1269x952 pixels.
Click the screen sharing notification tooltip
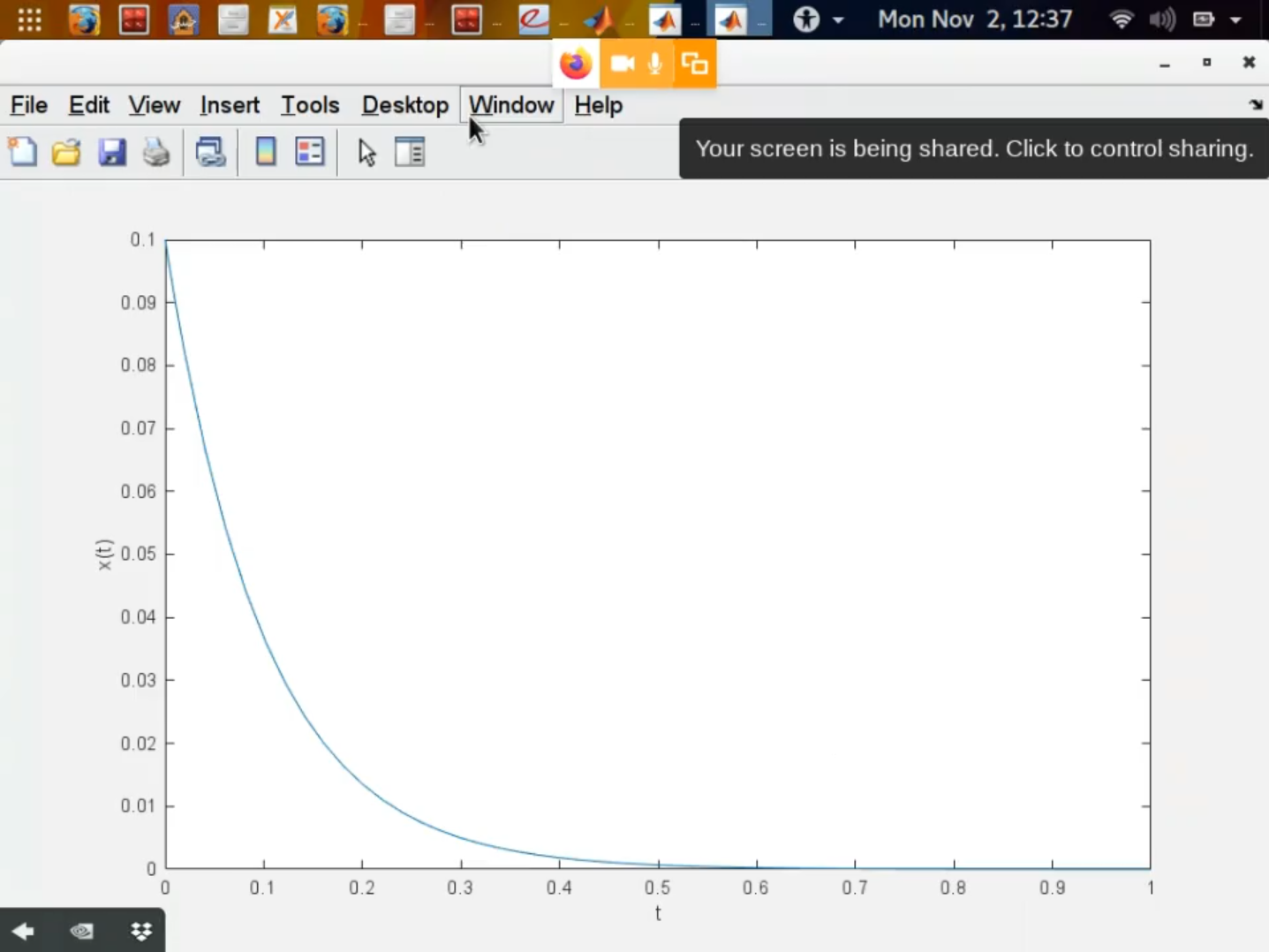tap(973, 148)
